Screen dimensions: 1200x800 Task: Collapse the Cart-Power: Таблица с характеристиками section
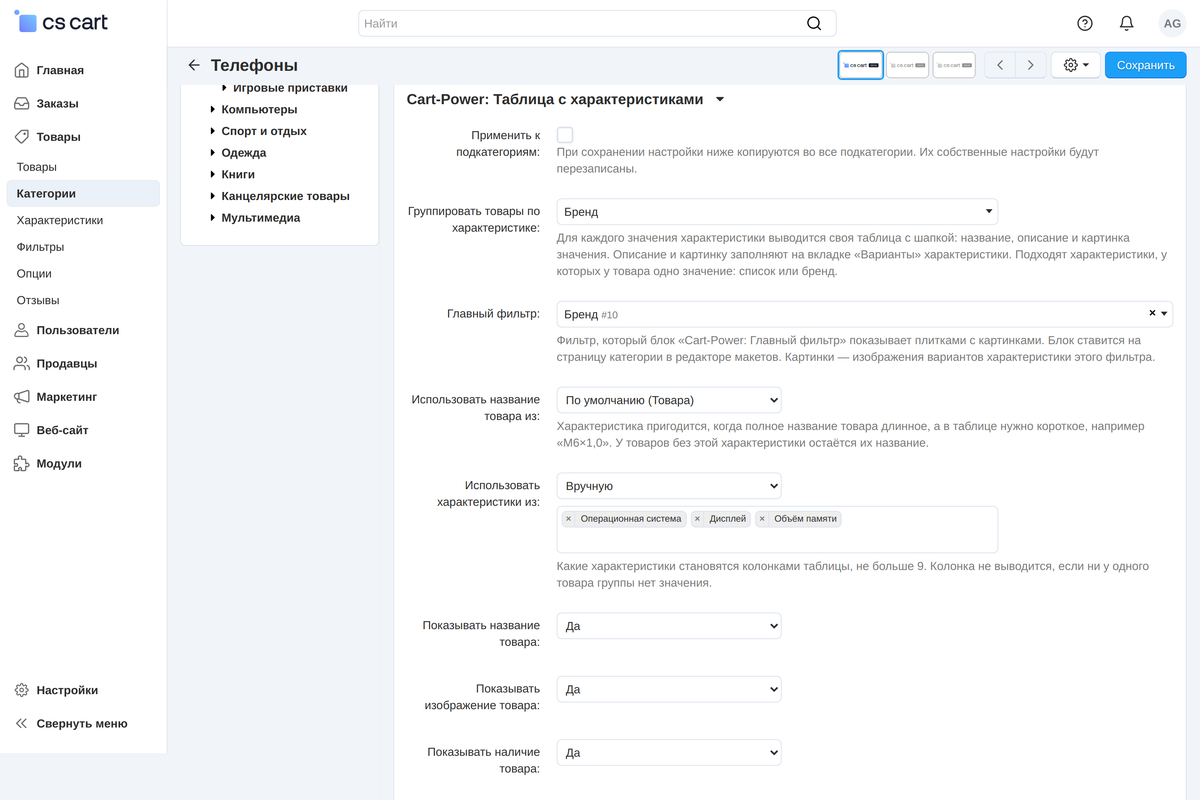point(720,100)
